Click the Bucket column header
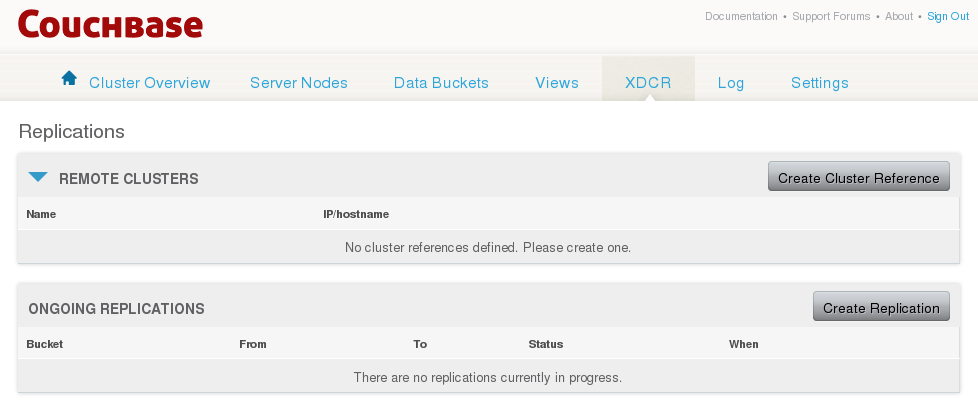Image resolution: width=978 pixels, height=408 pixels. (45, 344)
